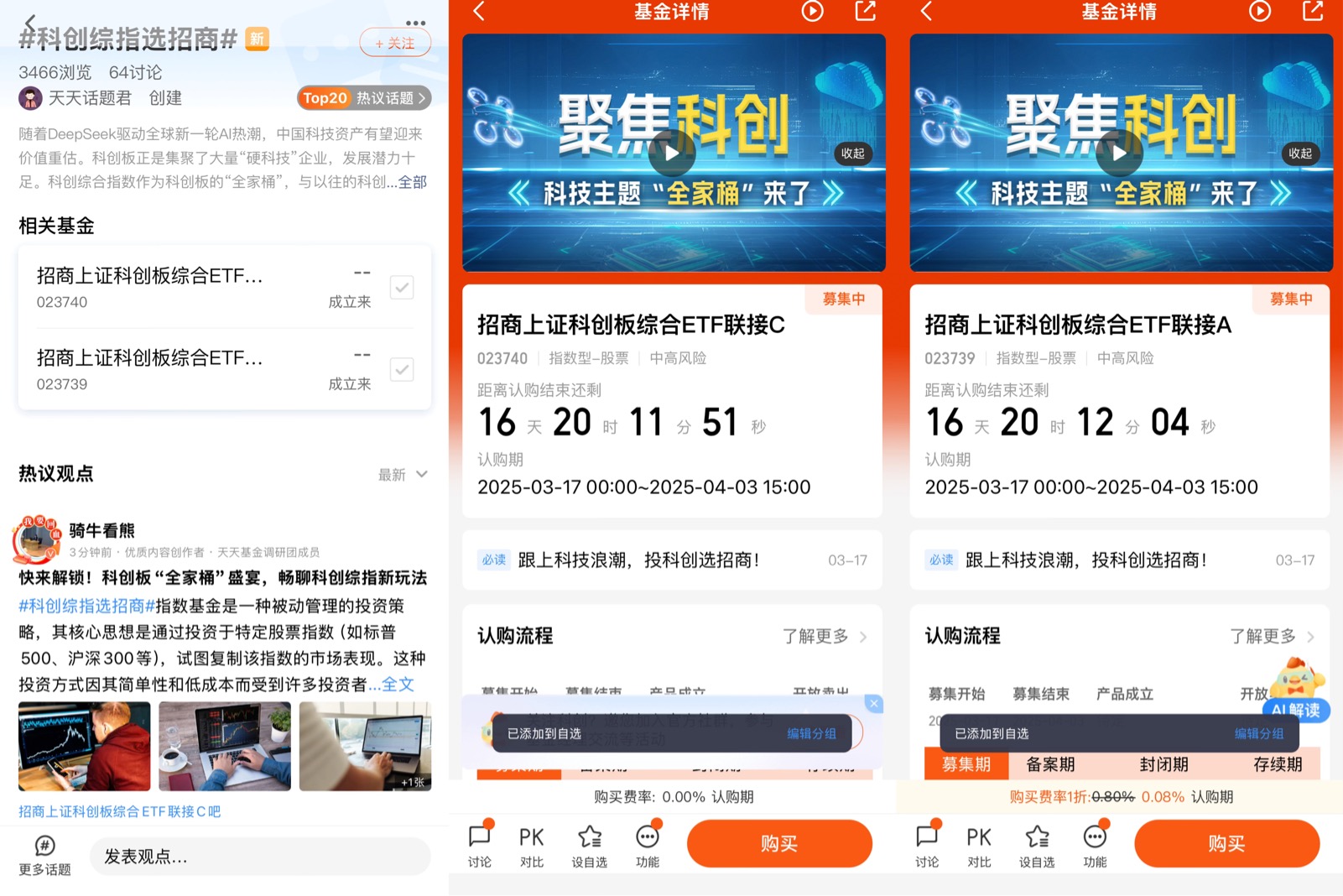Open 功能 menu on 联接A bottom bar
The height and width of the screenshot is (896, 1343).
pyautogui.click(x=1095, y=846)
